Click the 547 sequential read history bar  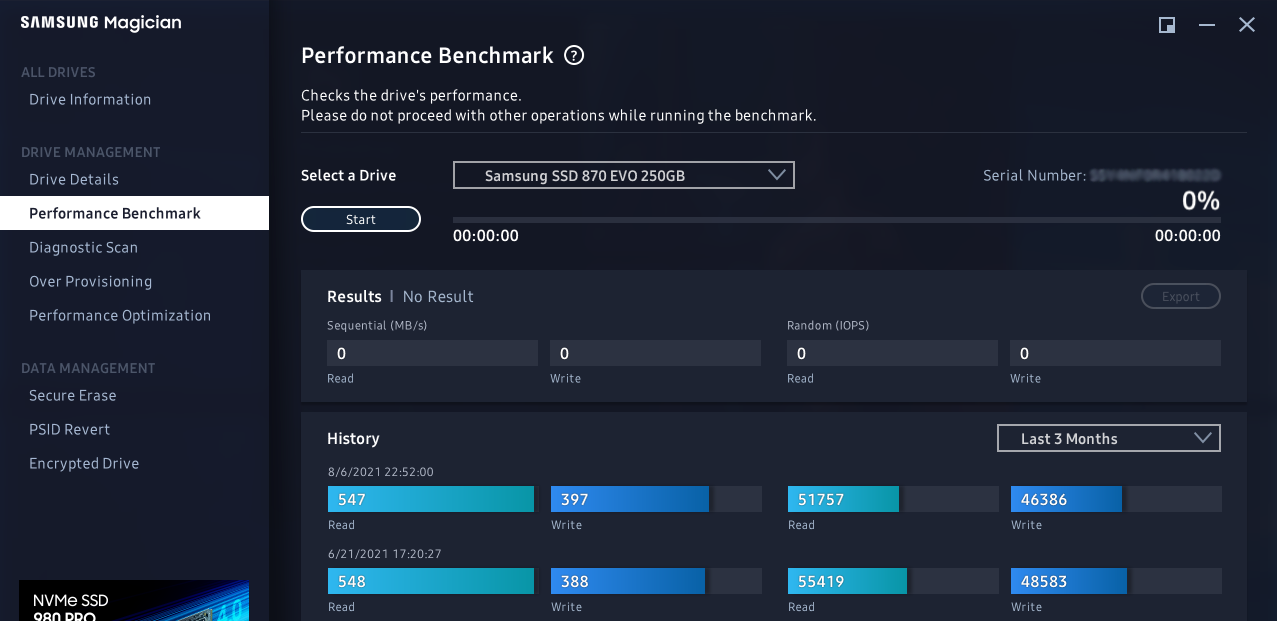tap(431, 499)
